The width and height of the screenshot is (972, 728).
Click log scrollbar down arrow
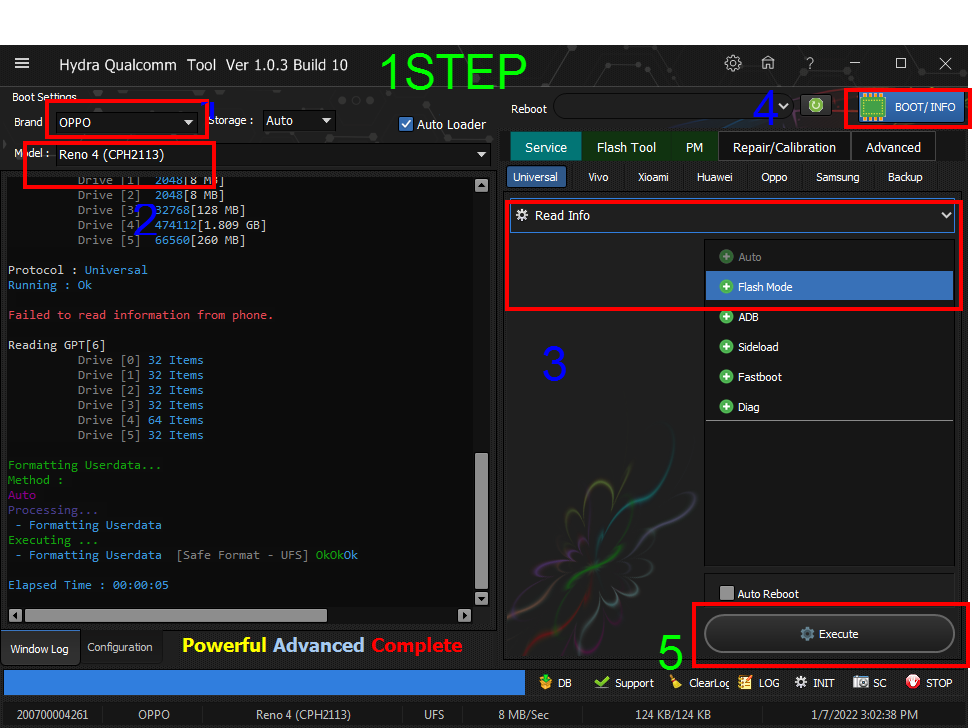482,598
